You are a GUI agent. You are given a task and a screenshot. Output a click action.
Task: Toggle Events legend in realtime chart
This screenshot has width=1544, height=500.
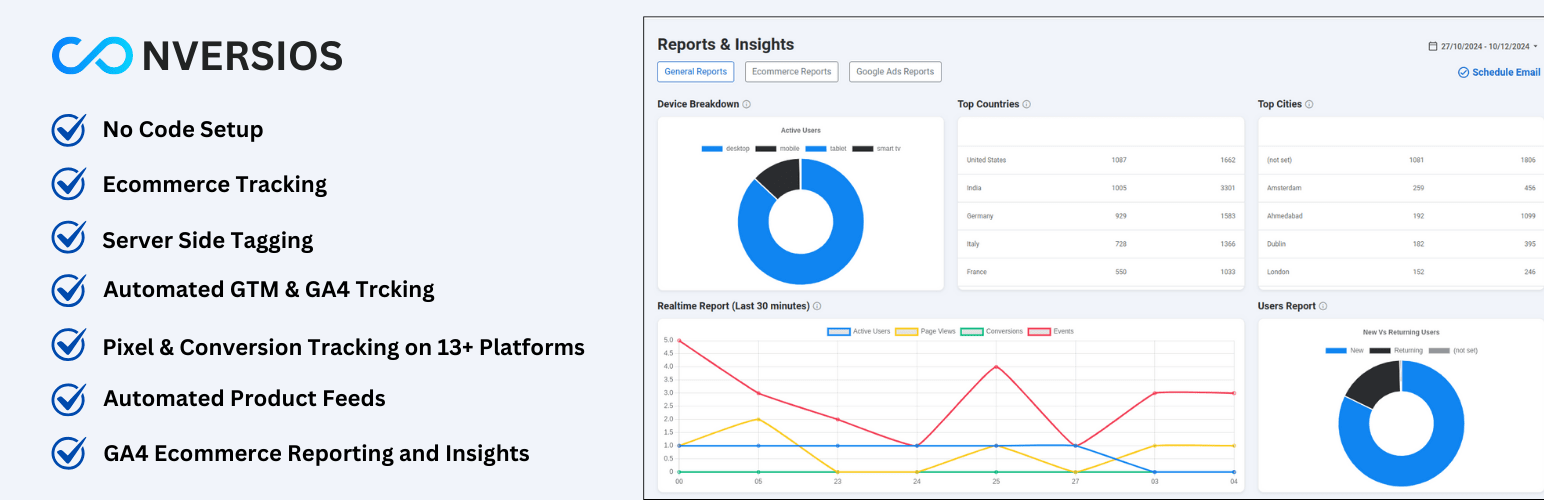tap(1039, 331)
